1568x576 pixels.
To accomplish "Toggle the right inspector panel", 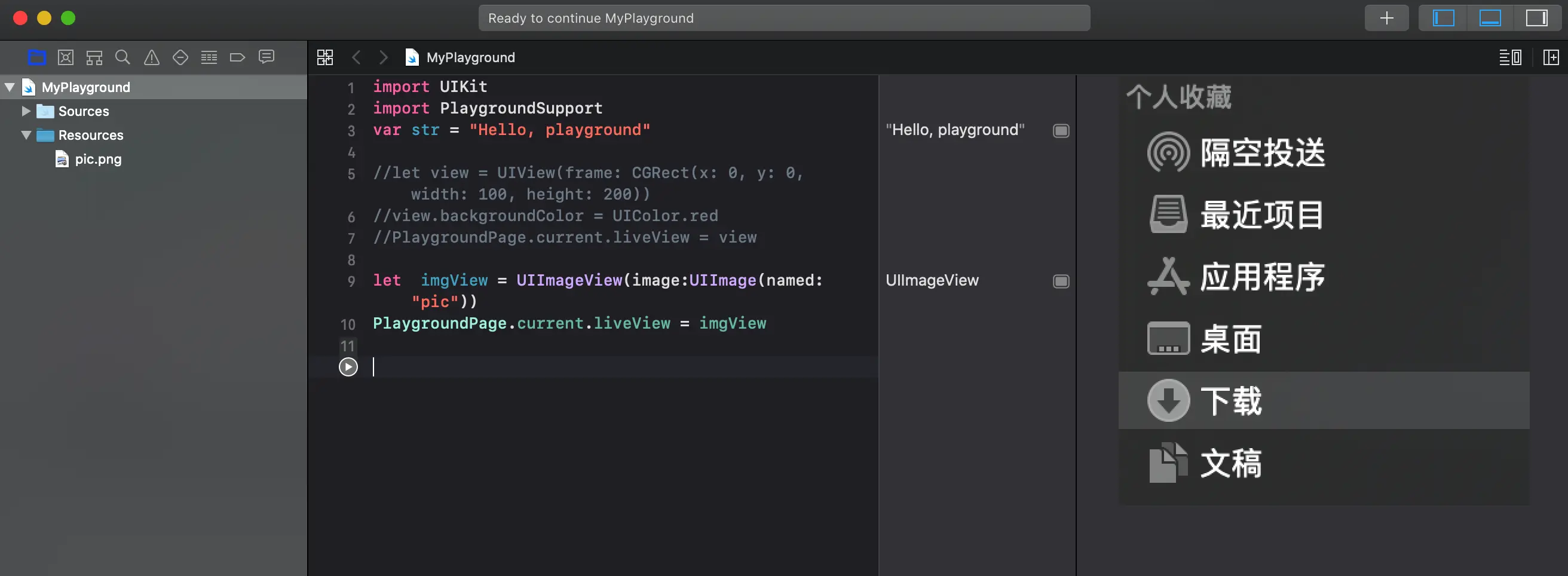I will 1536,19.
